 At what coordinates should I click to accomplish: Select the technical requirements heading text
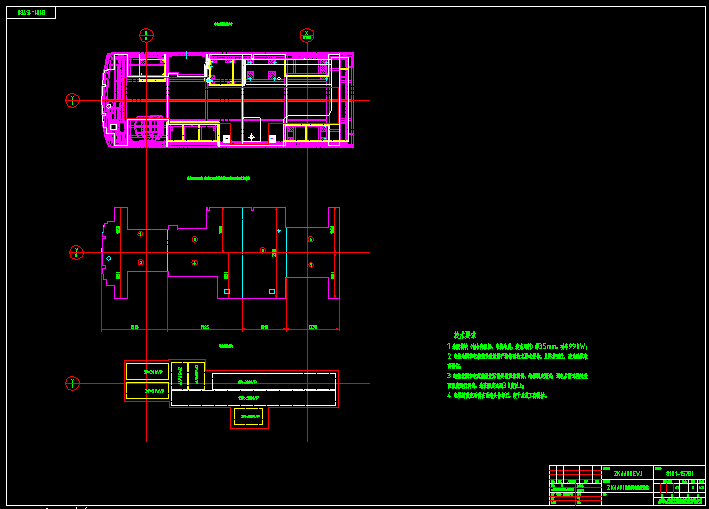point(464,335)
